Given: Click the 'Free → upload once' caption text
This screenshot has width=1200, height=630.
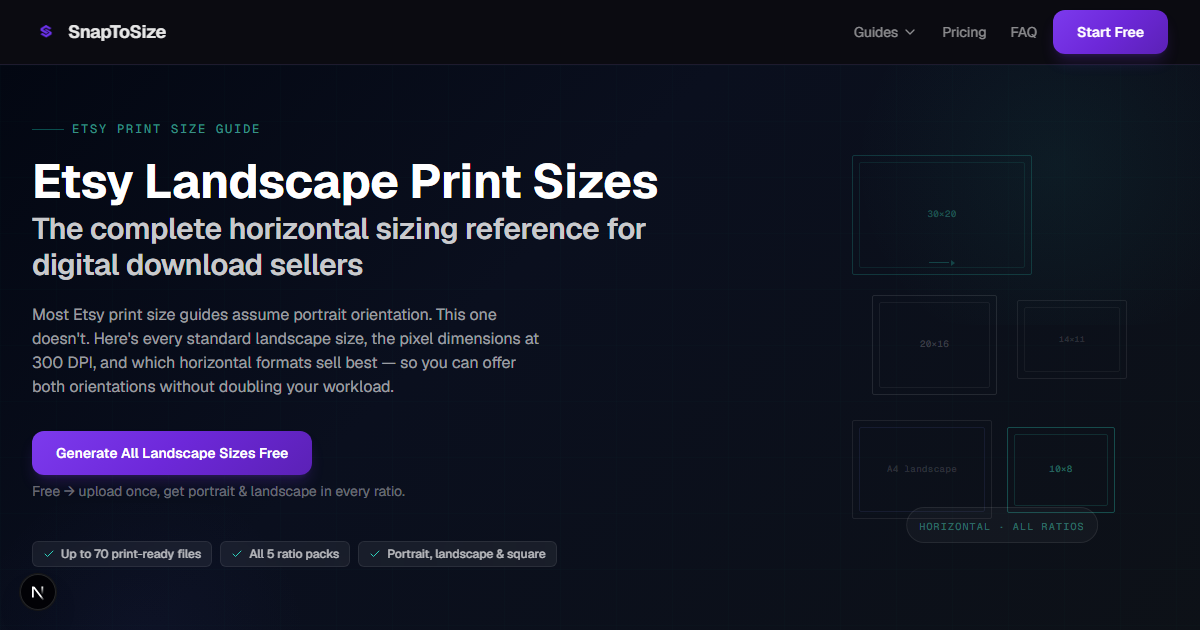Looking at the screenshot, I should pyautogui.click(x=218, y=492).
